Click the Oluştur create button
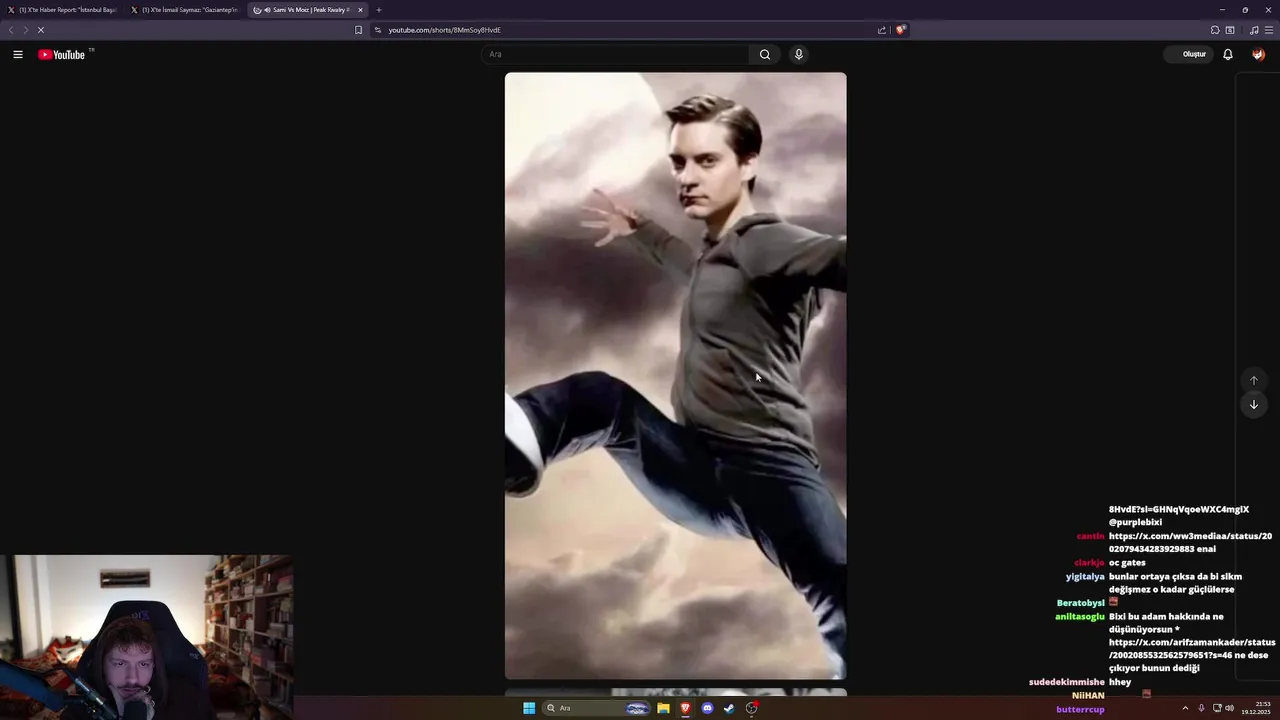The width and height of the screenshot is (1280, 720). click(x=1189, y=54)
